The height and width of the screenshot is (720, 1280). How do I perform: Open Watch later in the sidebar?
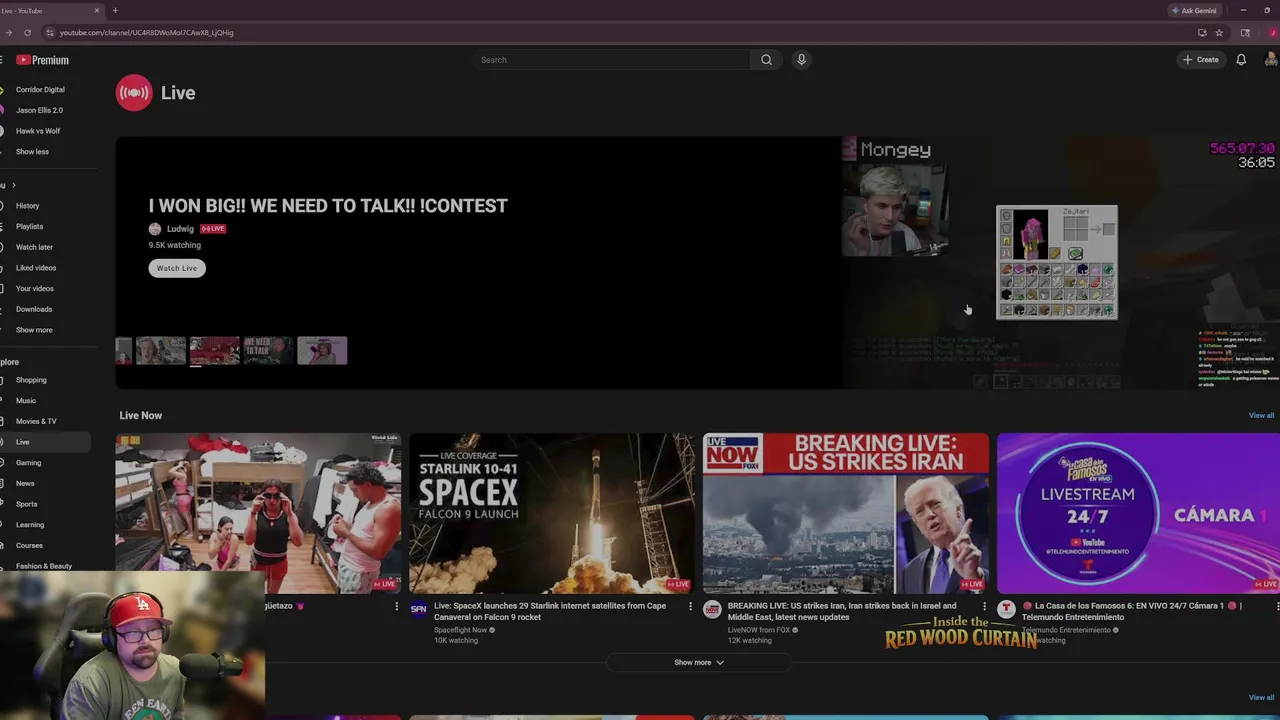(34, 247)
